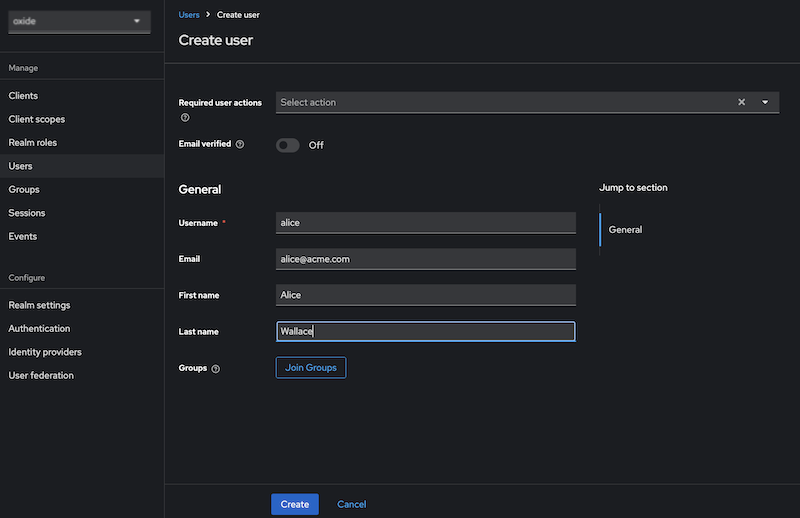This screenshot has height=518, width=800.
Task: Click the help icon next to Groups
Action: pyautogui.click(x=216, y=369)
